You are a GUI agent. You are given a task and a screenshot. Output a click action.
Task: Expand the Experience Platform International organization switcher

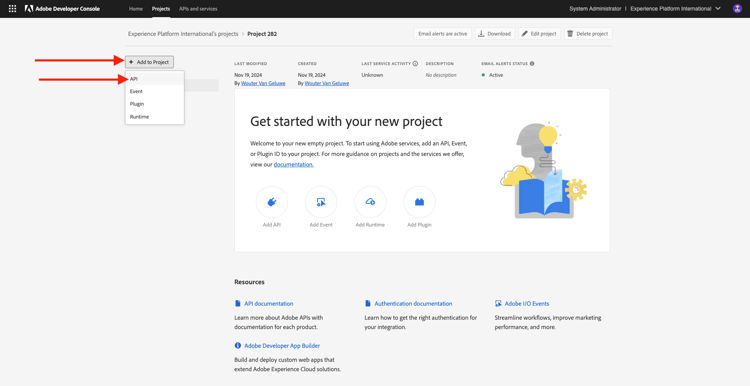tap(675, 9)
